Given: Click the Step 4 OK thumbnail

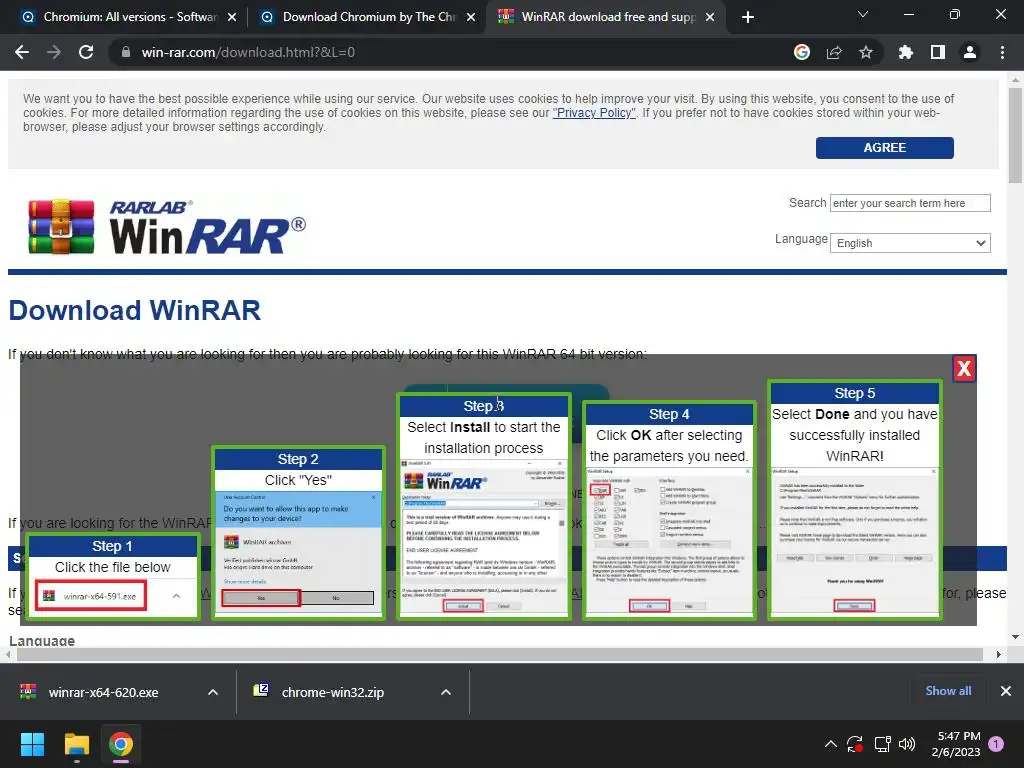Looking at the screenshot, I should tap(669, 510).
